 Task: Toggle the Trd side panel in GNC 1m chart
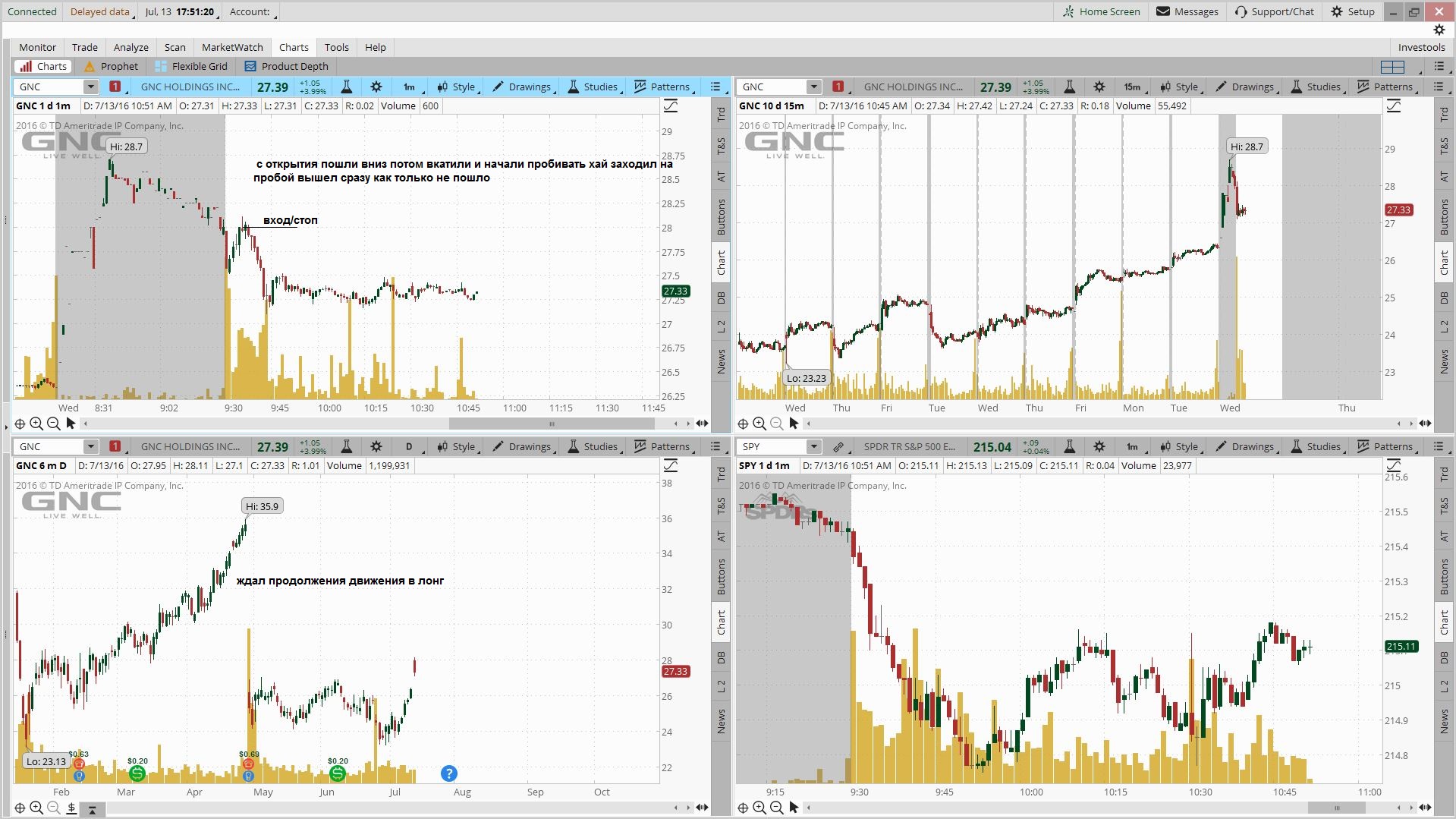click(721, 115)
